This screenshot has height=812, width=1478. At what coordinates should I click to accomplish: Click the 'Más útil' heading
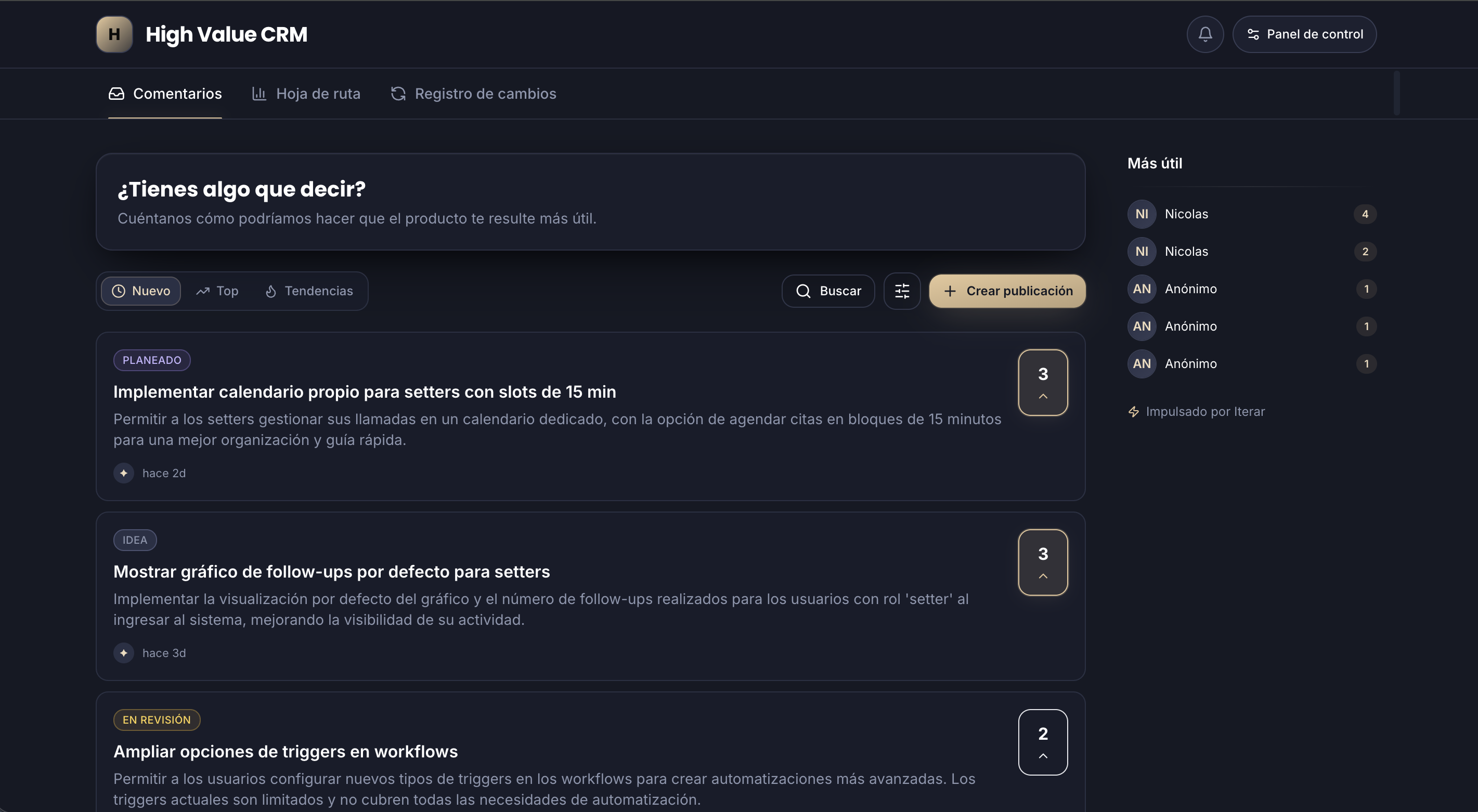coord(1155,163)
